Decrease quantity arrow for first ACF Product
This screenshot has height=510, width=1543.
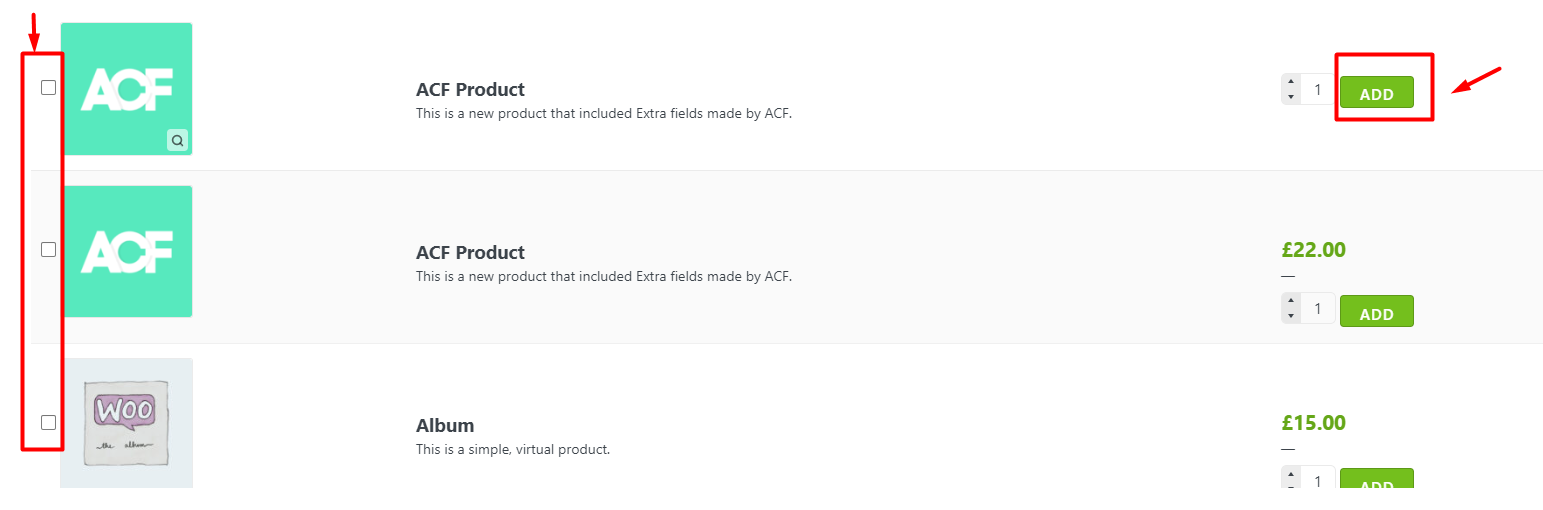point(1291,97)
